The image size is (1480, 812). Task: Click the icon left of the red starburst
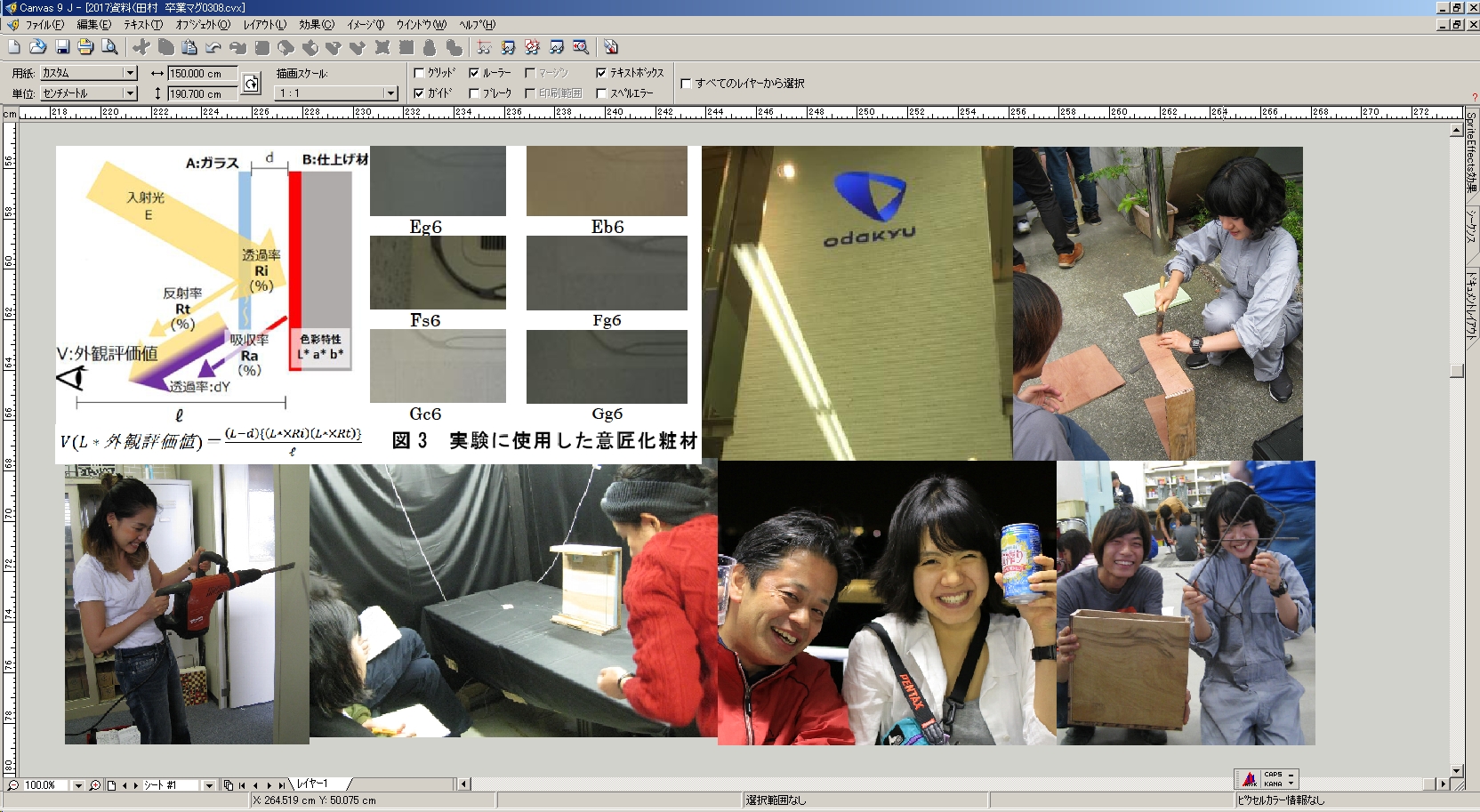pos(508,47)
